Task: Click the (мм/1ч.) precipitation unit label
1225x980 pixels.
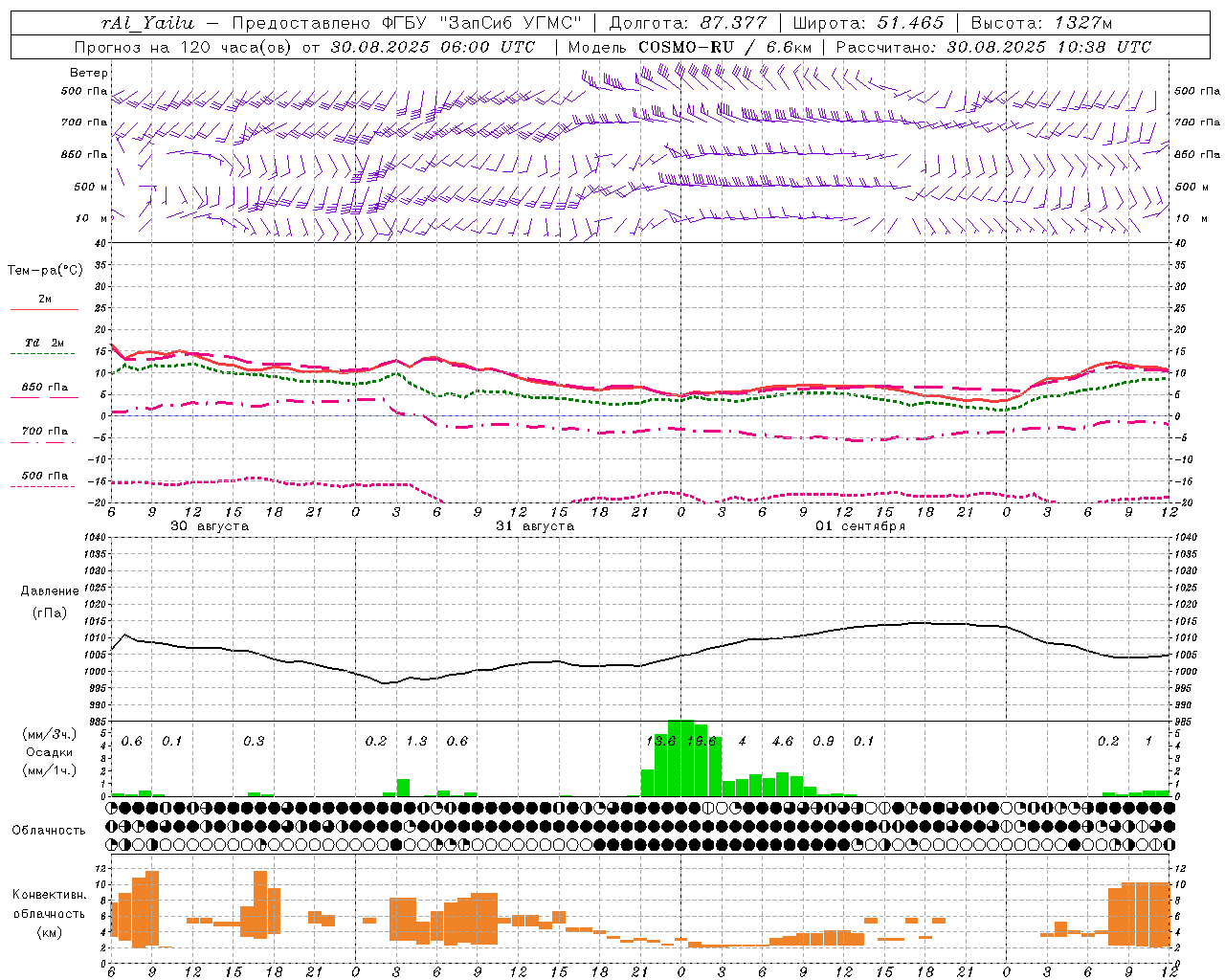Action: point(49,770)
